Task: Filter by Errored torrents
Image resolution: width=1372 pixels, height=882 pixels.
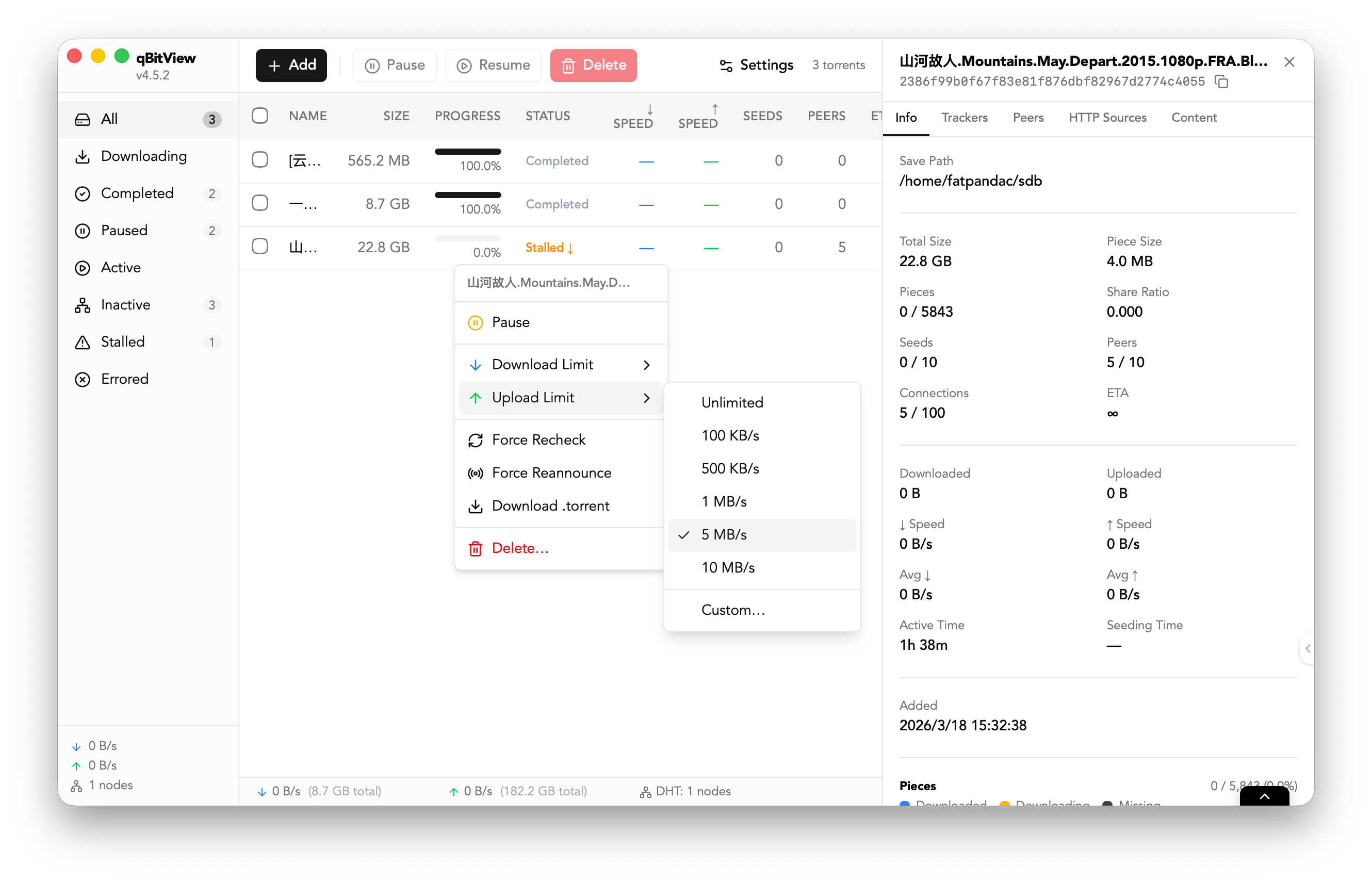Action: (148, 379)
